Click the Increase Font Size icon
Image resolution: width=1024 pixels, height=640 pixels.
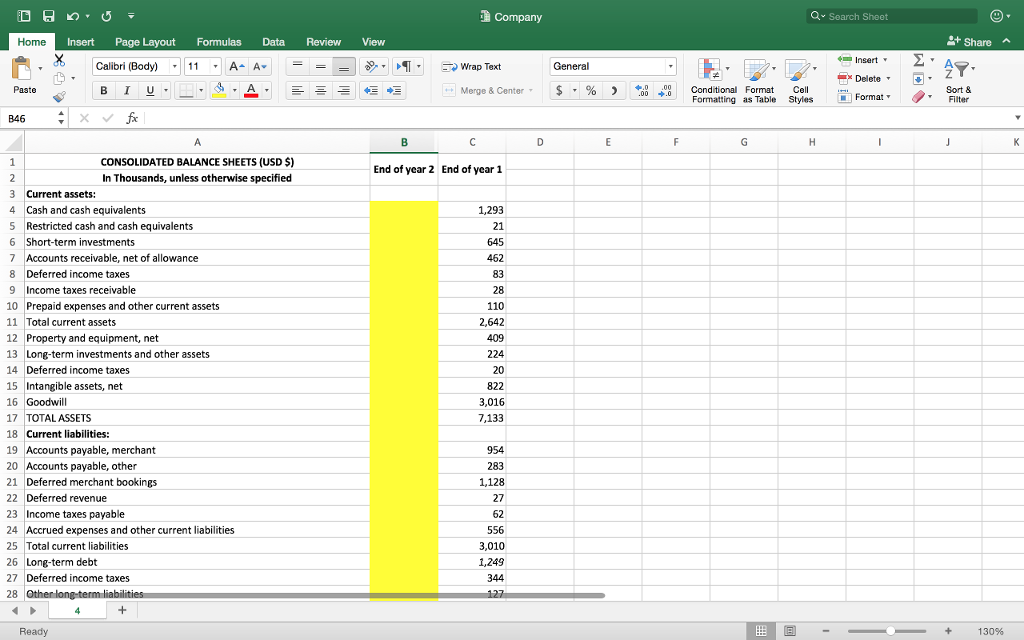coord(235,66)
